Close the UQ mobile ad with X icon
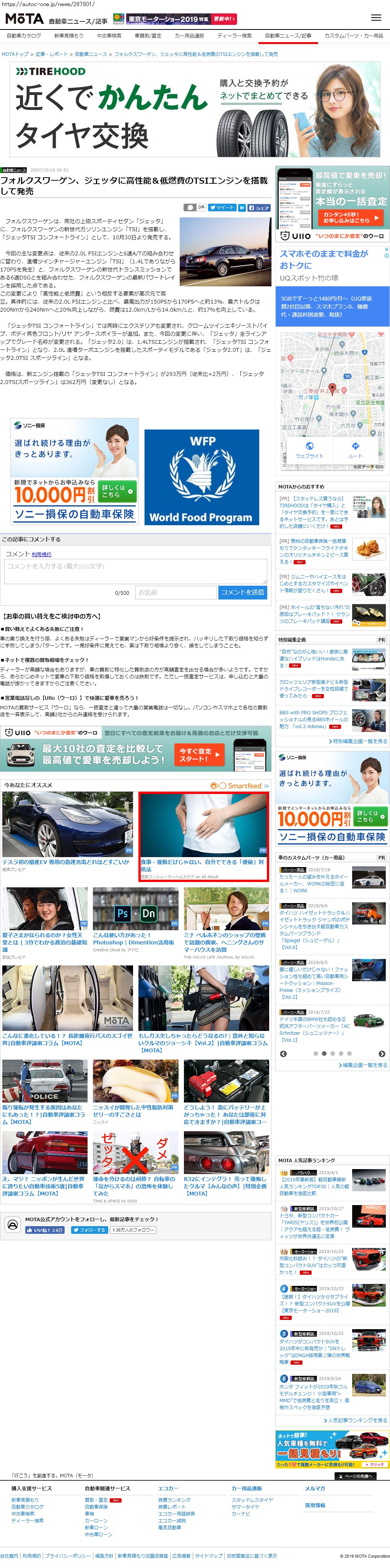This screenshot has height=1568, width=390. pyautogui.click(x=386, y=250)
